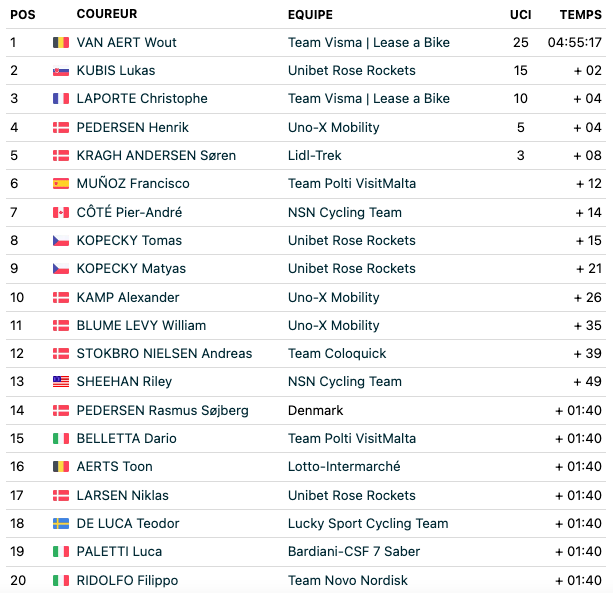
Task: Click the Slovak flag next to KUBIS Lukas
Action: pyautogui.click(x=61, y=71)
